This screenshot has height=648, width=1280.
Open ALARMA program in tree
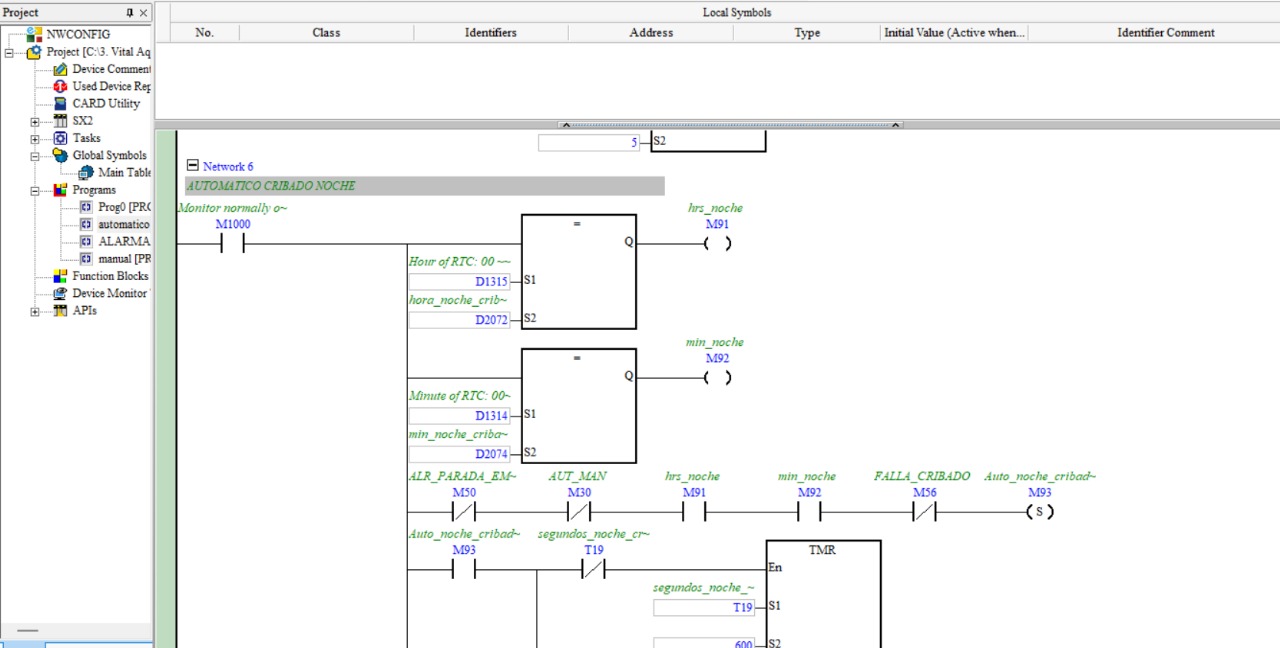[x=124, y=241]
